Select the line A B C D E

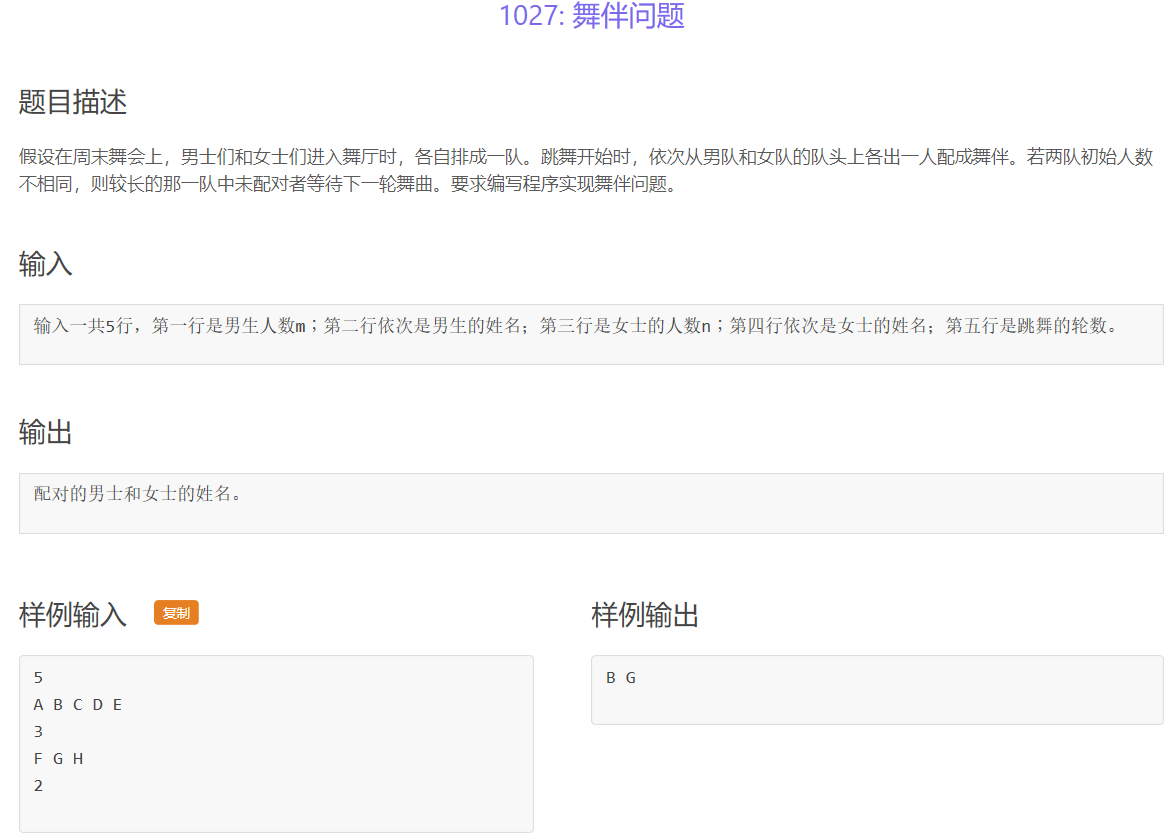(x=77, y=704)
